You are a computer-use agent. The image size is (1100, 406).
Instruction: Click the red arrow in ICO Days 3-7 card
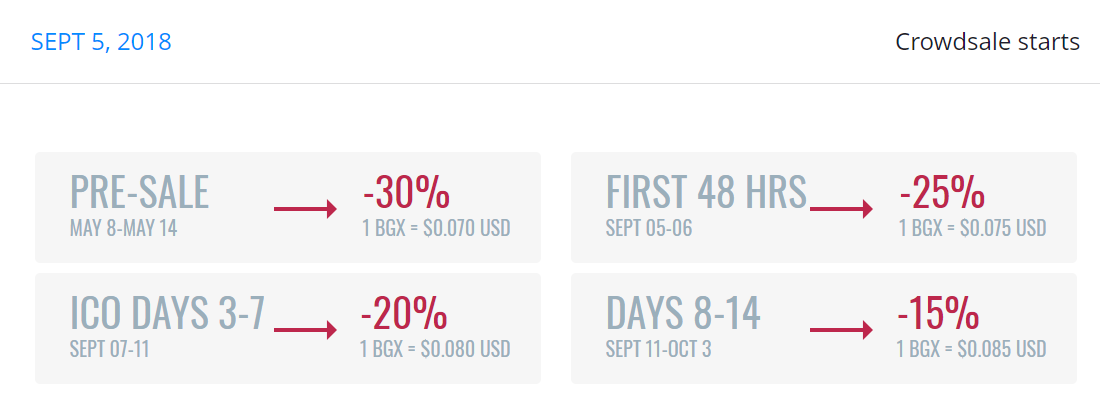click(x=305, y=330)
